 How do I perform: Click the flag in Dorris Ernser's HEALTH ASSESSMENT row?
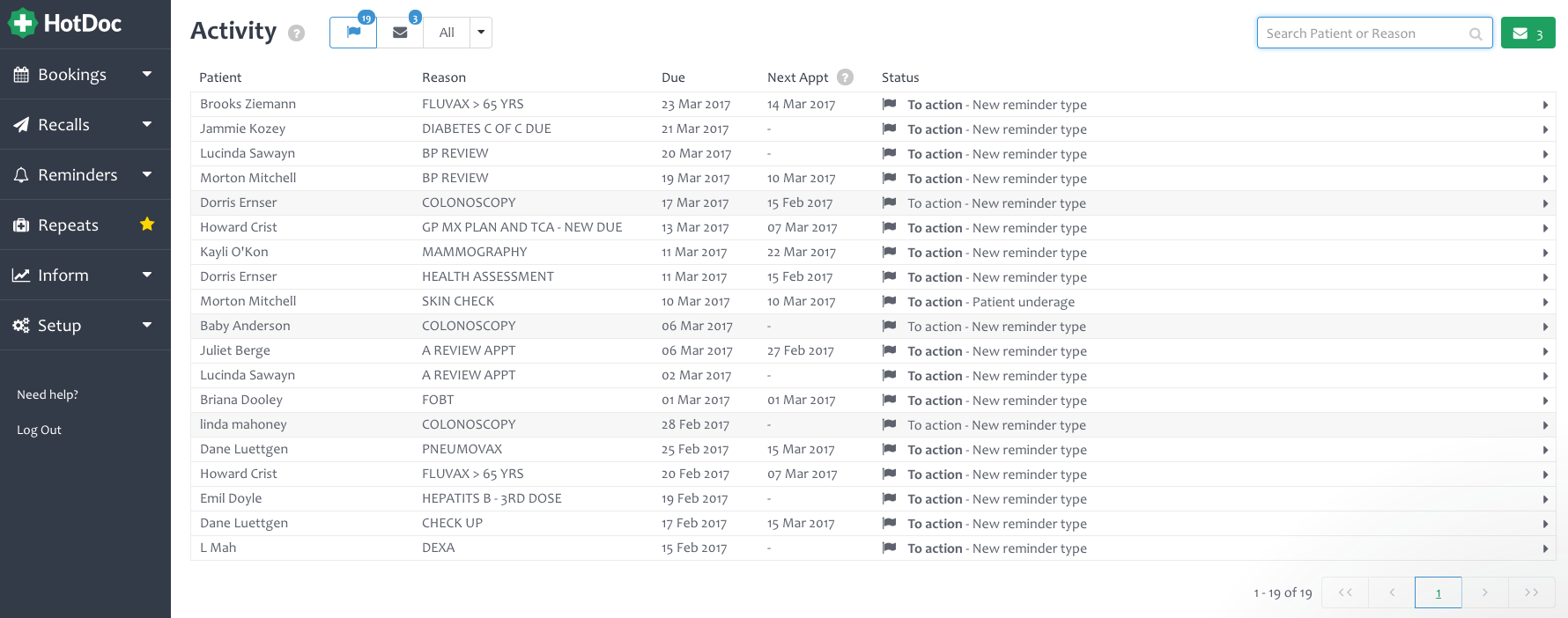890,276
